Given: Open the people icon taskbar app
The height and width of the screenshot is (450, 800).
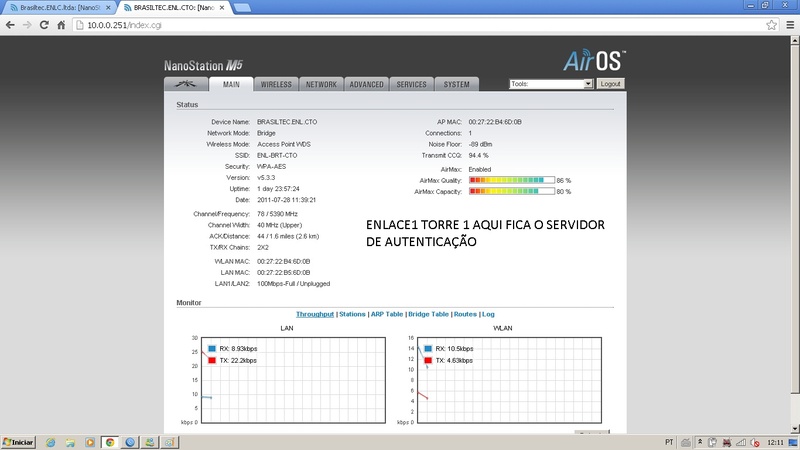Looking at the screenshot, I should tap(149, 442).
